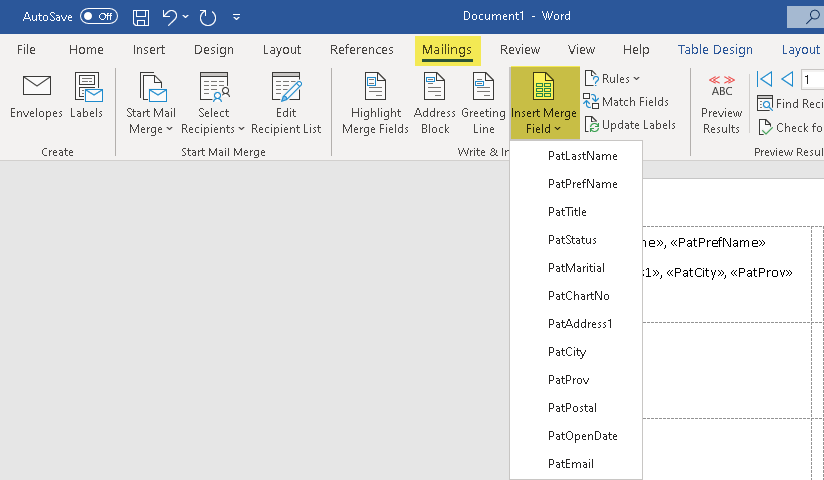This screenshot has width=824, height=480.
Task: Click the Undo arrow icon
Action: pyautogui.click(x=170, y=17)
